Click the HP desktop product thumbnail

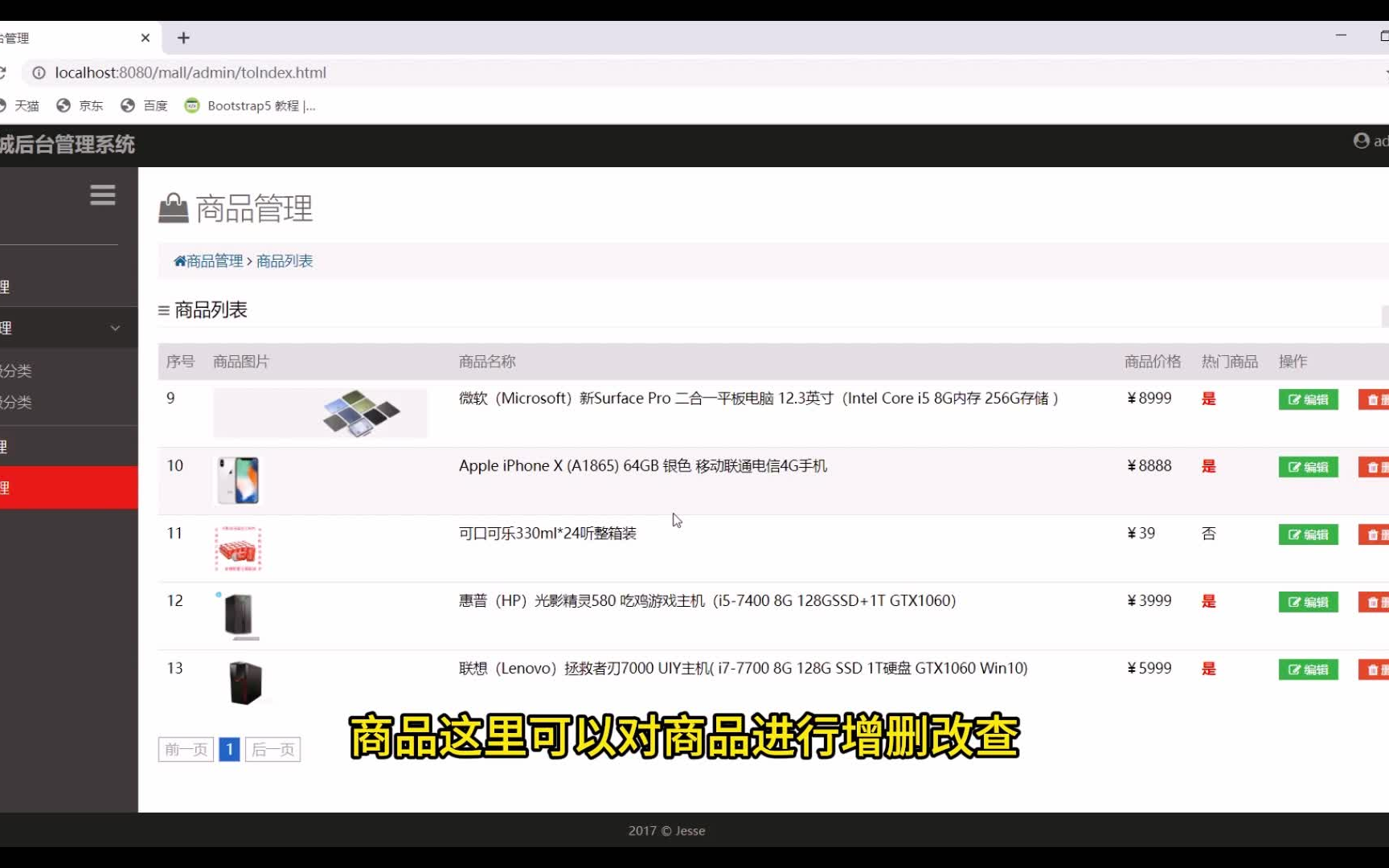[x=239, y=616]
